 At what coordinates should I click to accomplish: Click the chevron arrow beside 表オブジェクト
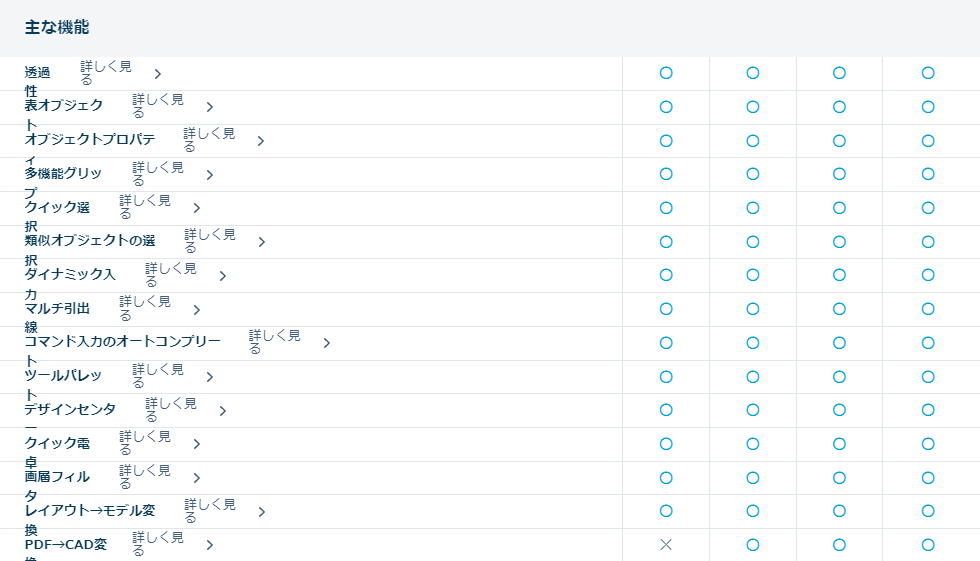[210, 107]
